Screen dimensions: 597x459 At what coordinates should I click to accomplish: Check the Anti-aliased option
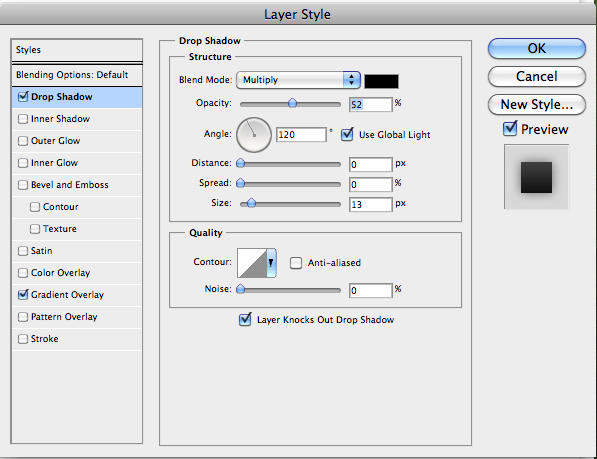[x=295, y=263]
